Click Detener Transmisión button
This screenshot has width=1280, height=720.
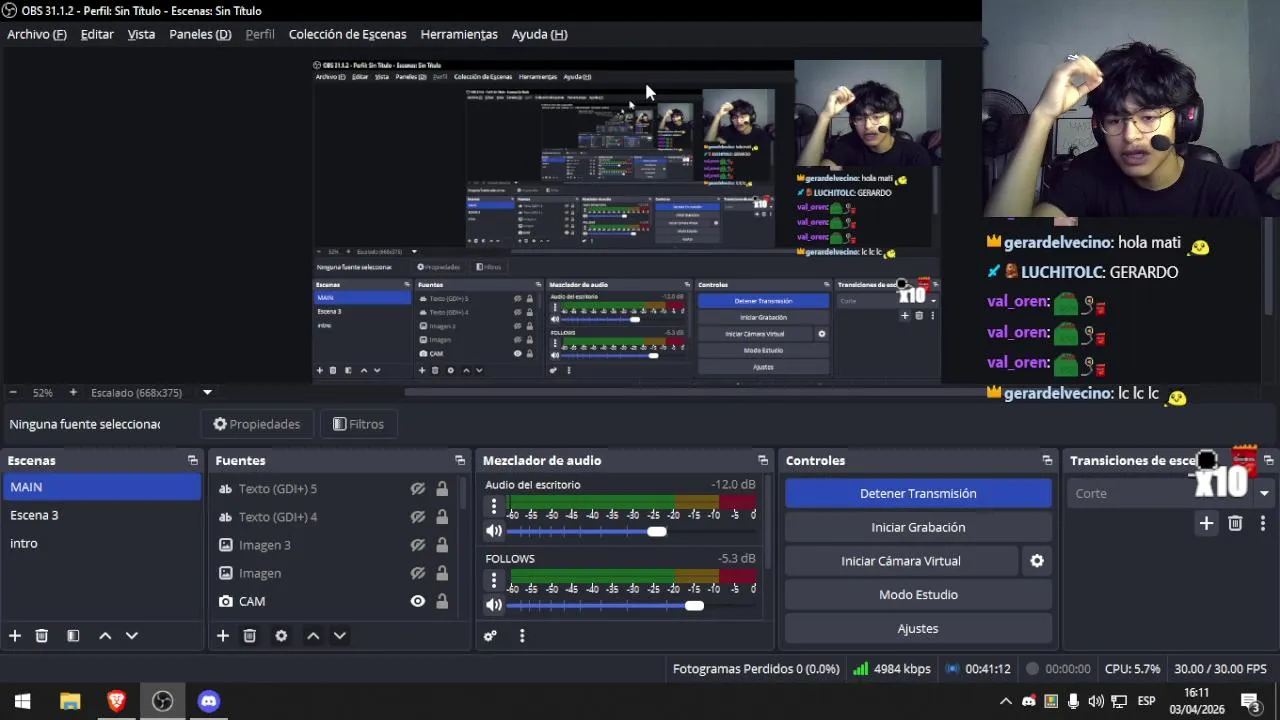[918, 493]
